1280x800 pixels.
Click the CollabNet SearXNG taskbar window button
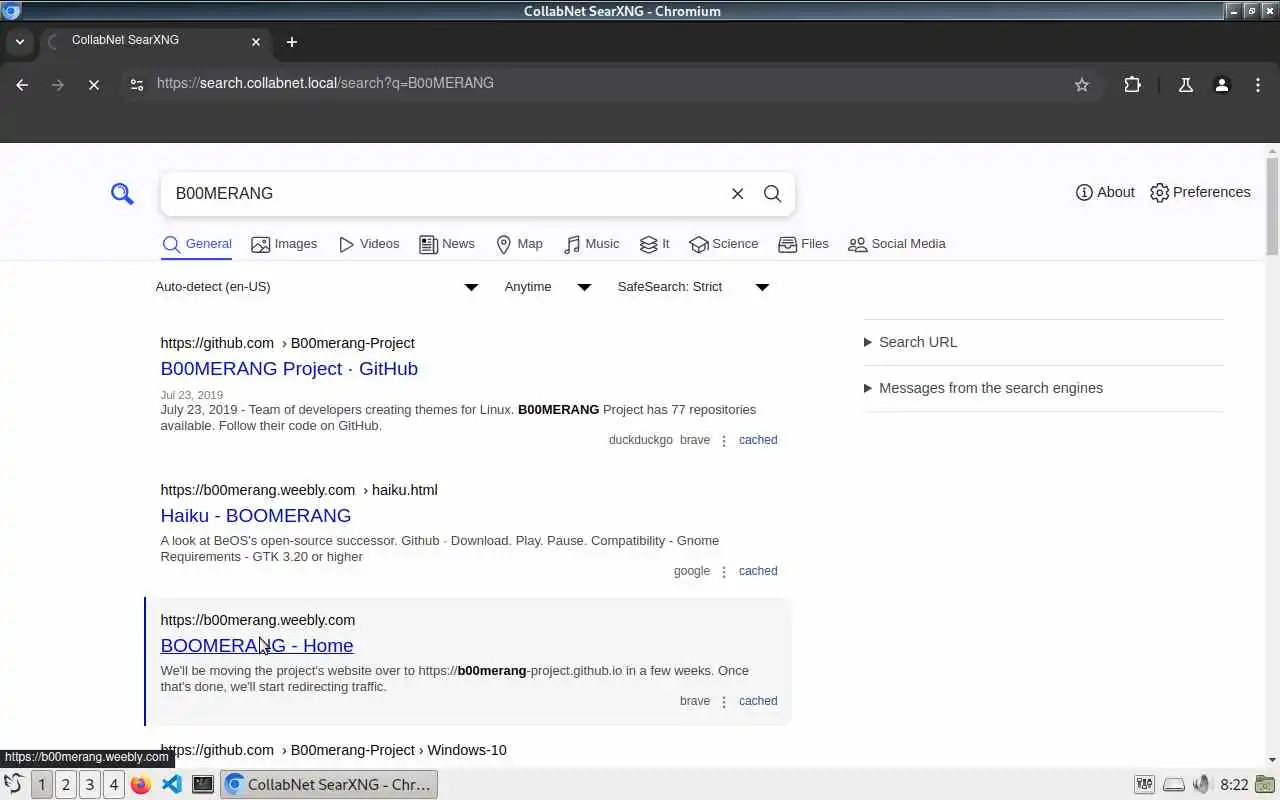click(328, 785)
